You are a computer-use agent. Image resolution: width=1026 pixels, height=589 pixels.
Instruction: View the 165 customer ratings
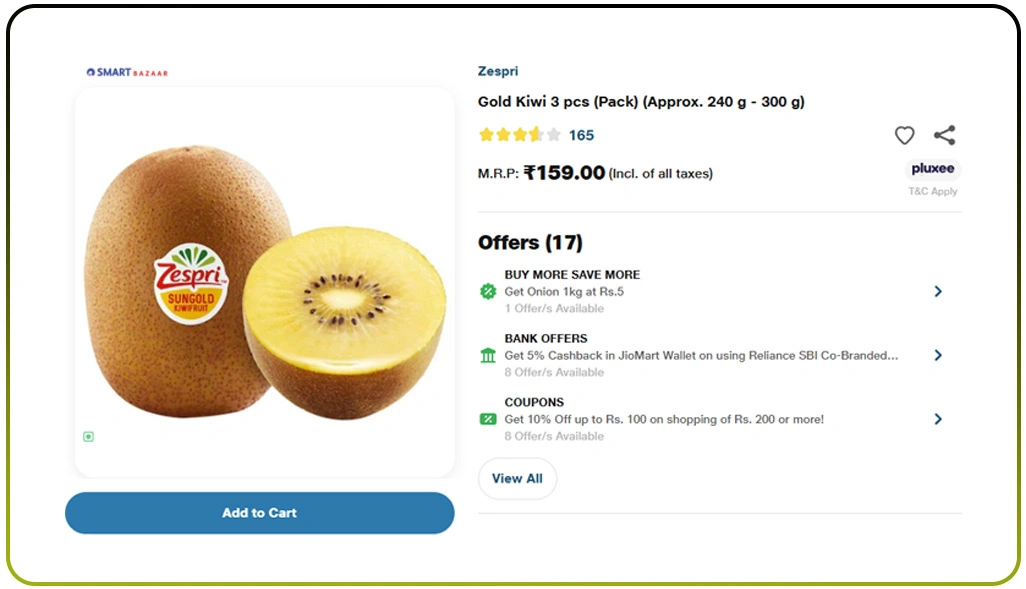[x=581, y=135]
